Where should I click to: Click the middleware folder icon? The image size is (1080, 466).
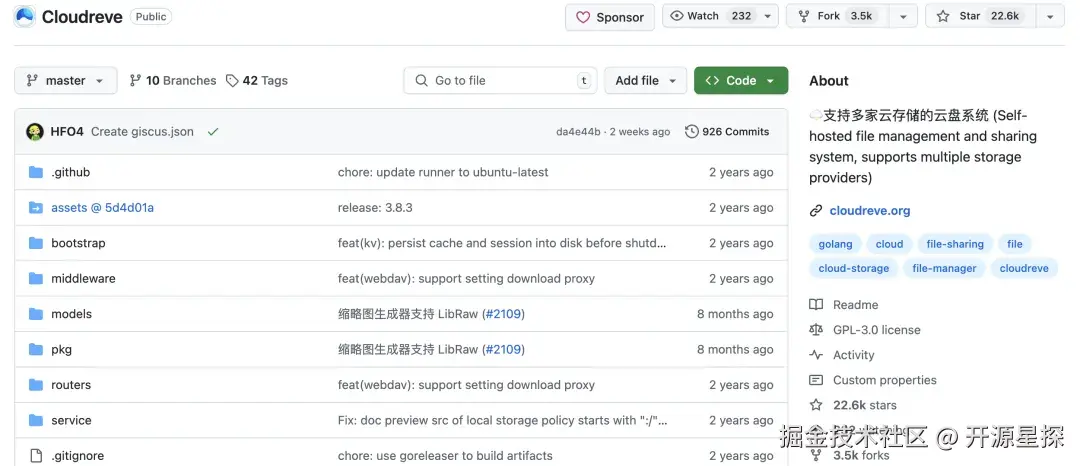pyautogui.click(x=36, y=278)
